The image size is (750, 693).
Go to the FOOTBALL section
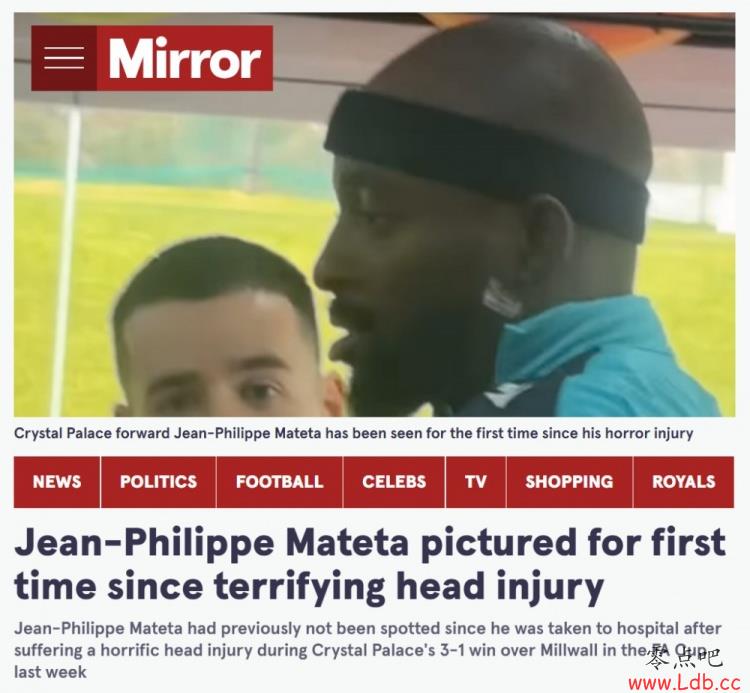click(279, 482)
